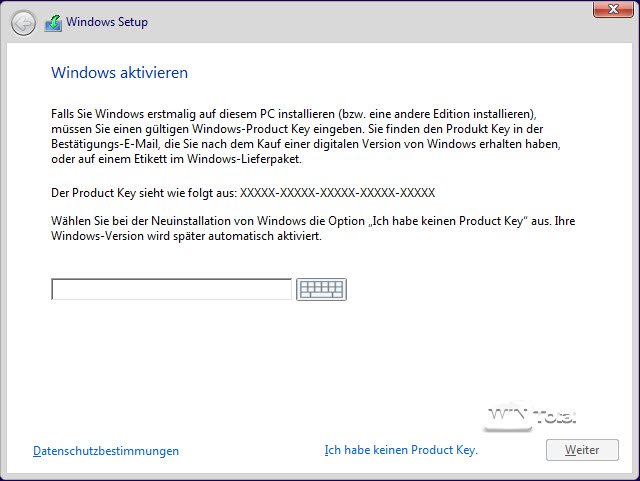Click the text 'Wählen Sie bei der Neuinstallation'
Screen dimensions: 640x481
click(313, 228)
